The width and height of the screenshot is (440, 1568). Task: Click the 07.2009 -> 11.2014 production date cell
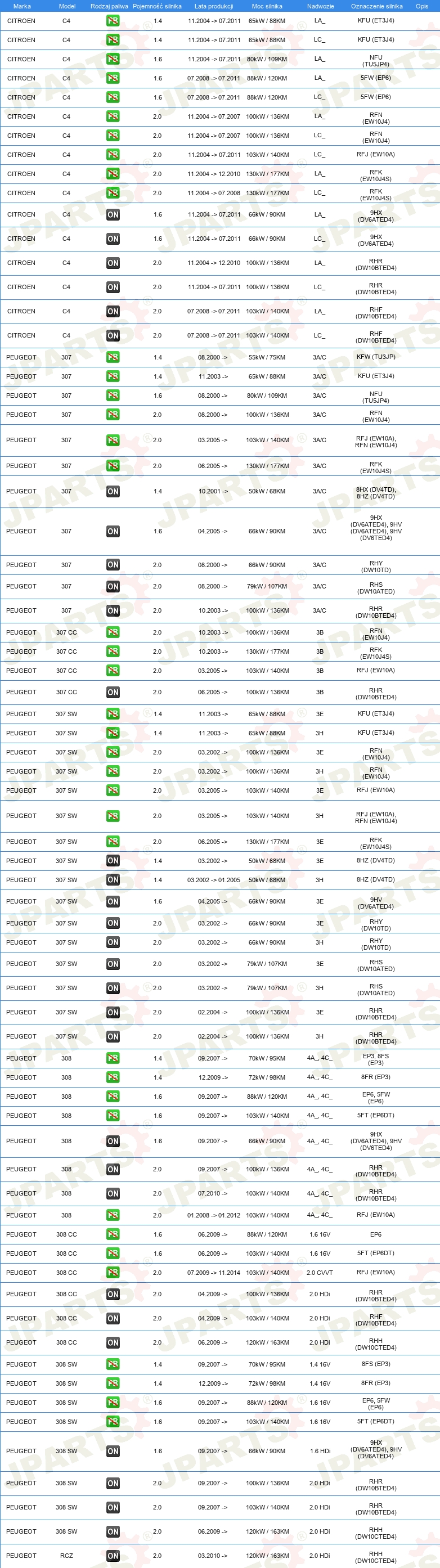point(214,1273)
